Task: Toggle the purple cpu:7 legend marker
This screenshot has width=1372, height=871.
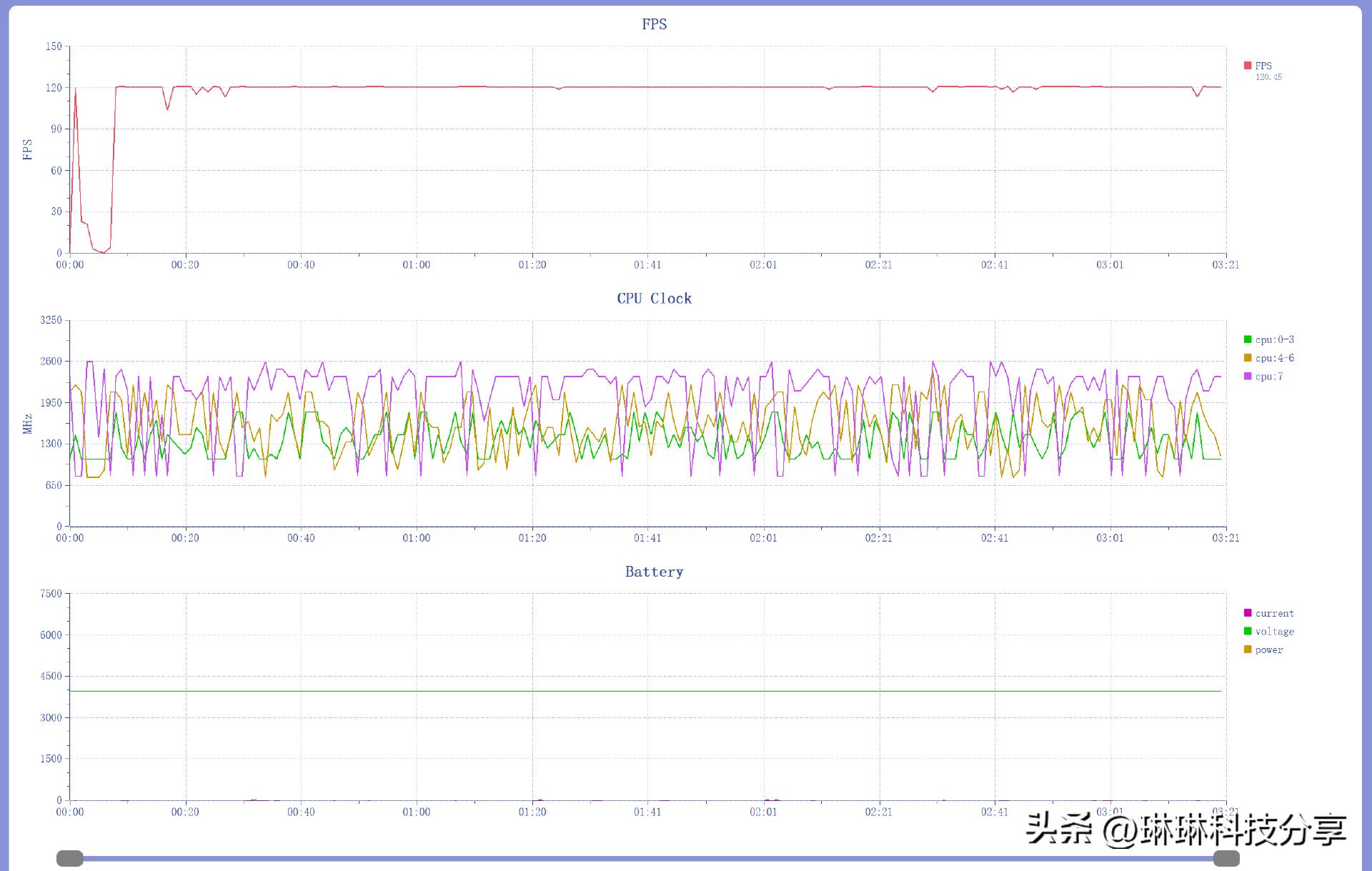Action: (1248, 377)
